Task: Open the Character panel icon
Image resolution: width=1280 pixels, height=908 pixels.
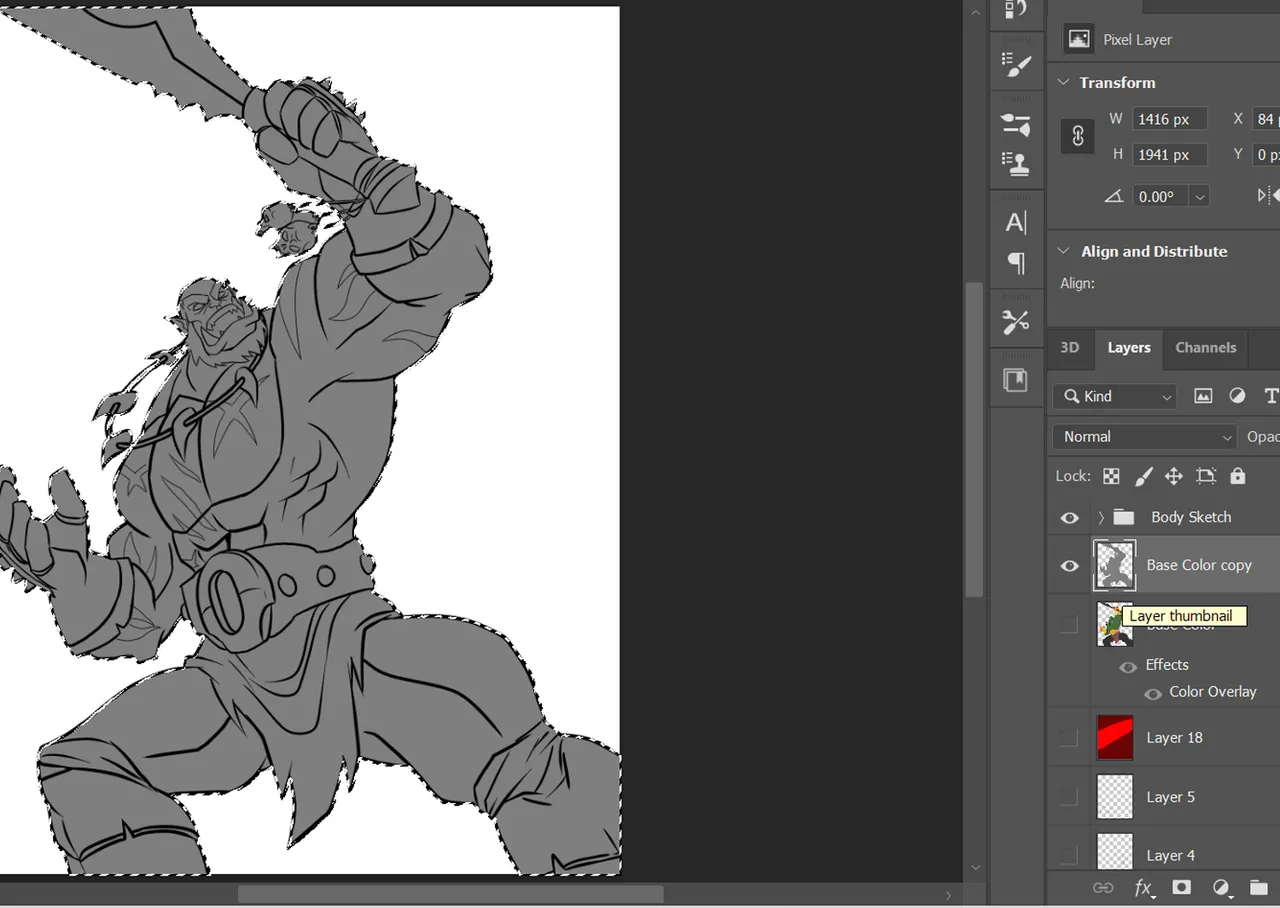Action: [1016, 223]
